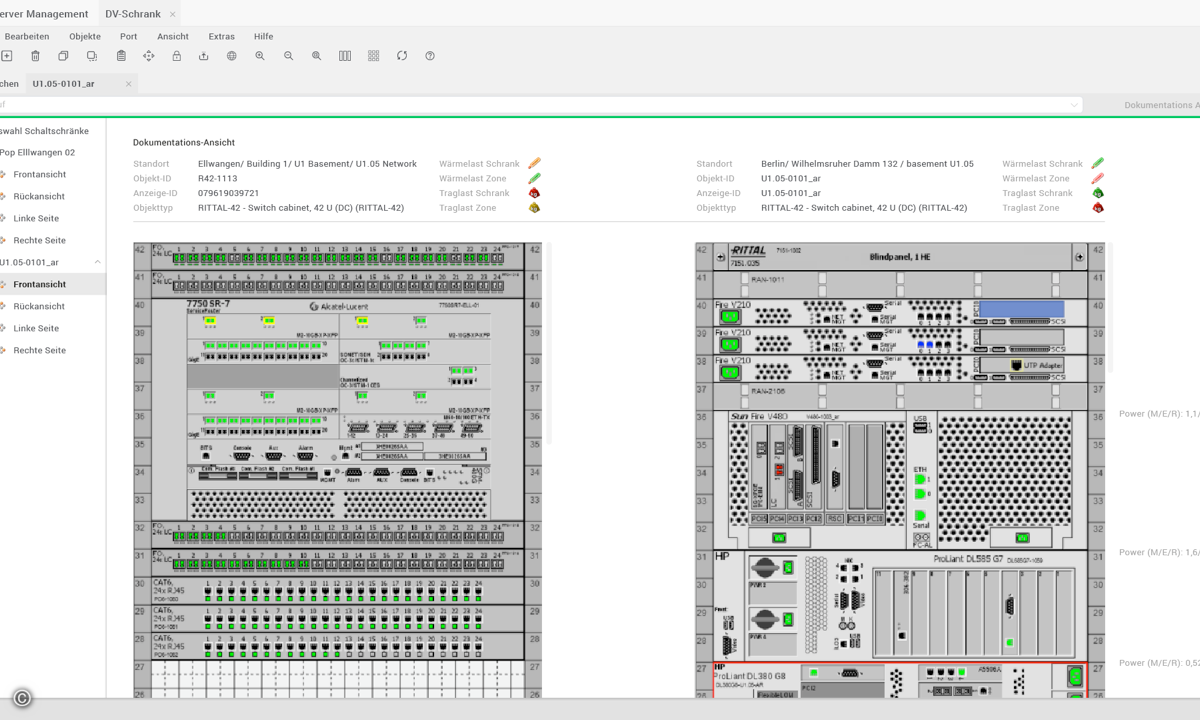Screen dimensions: 1200x720
Task: Click Traglast Zone weight icon for Berlin cabinet
Action: [x=1098, y=208]
